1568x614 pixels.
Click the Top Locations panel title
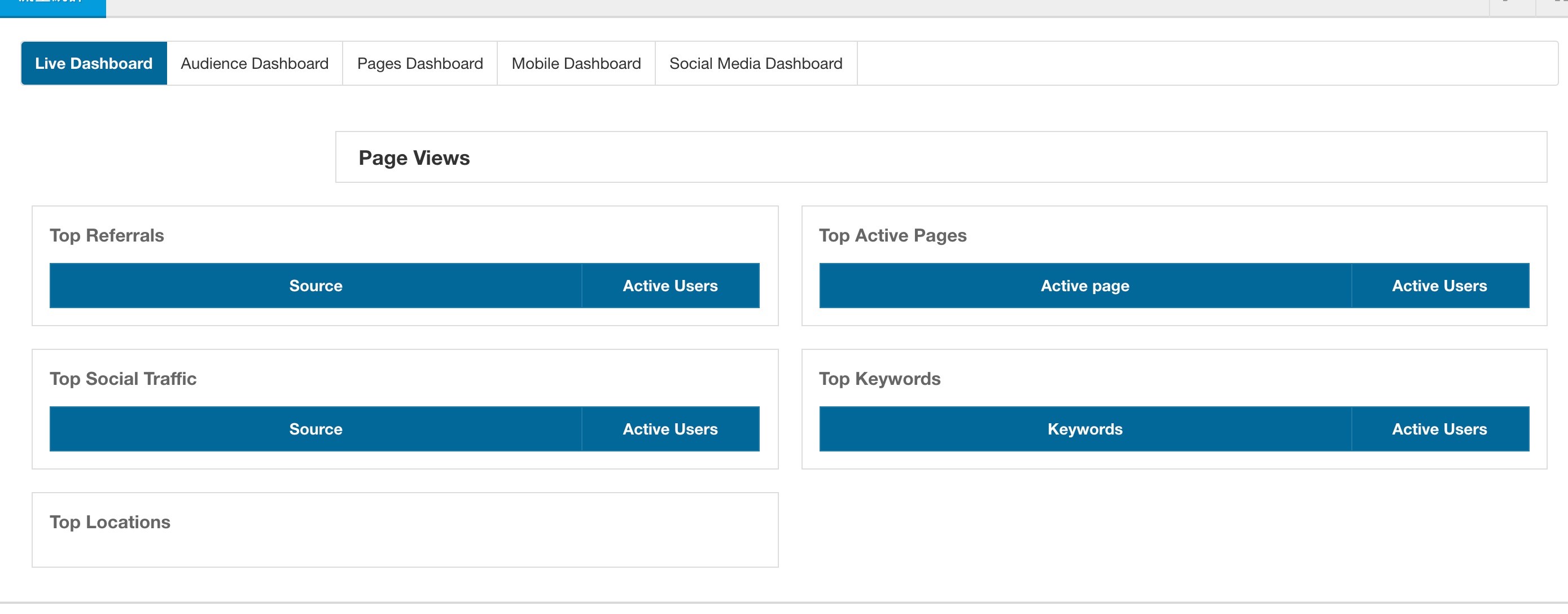[110, 522]
